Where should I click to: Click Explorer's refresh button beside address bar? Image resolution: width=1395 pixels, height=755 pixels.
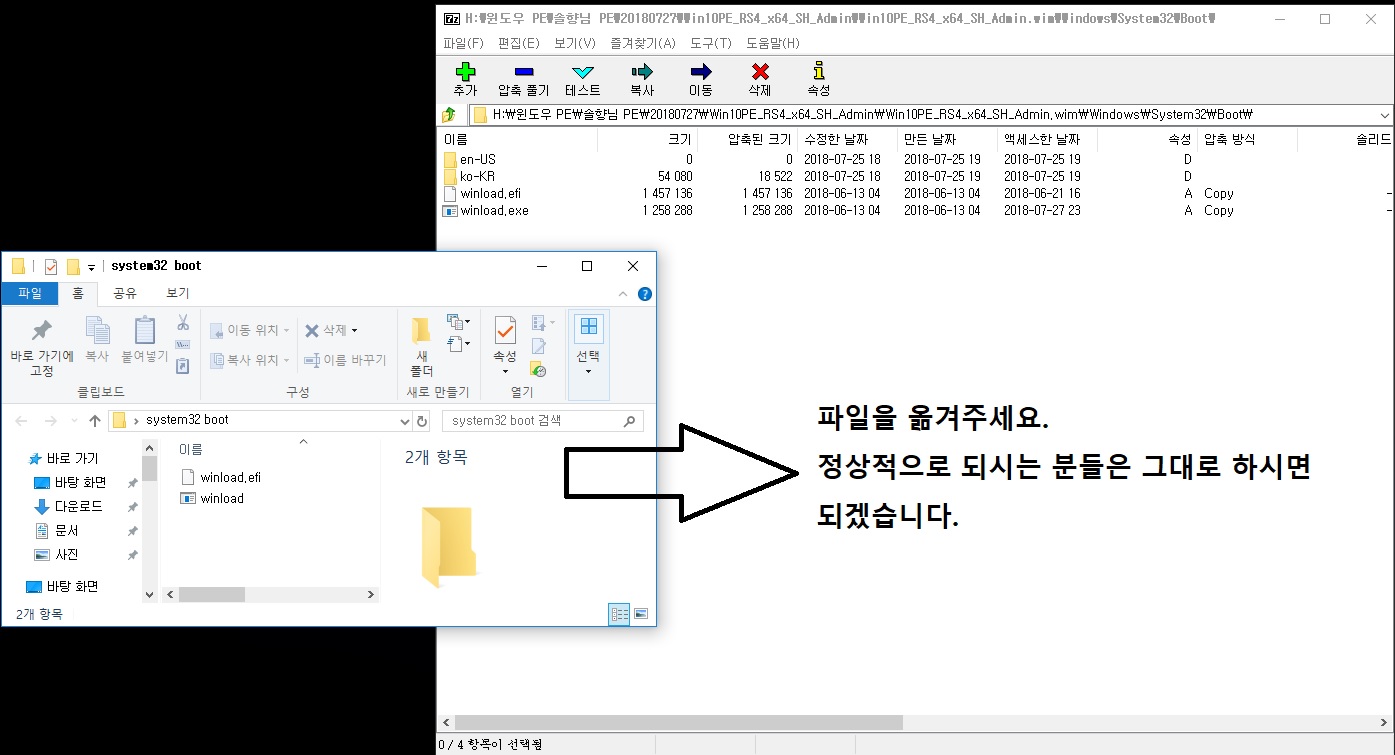(422, 421)
